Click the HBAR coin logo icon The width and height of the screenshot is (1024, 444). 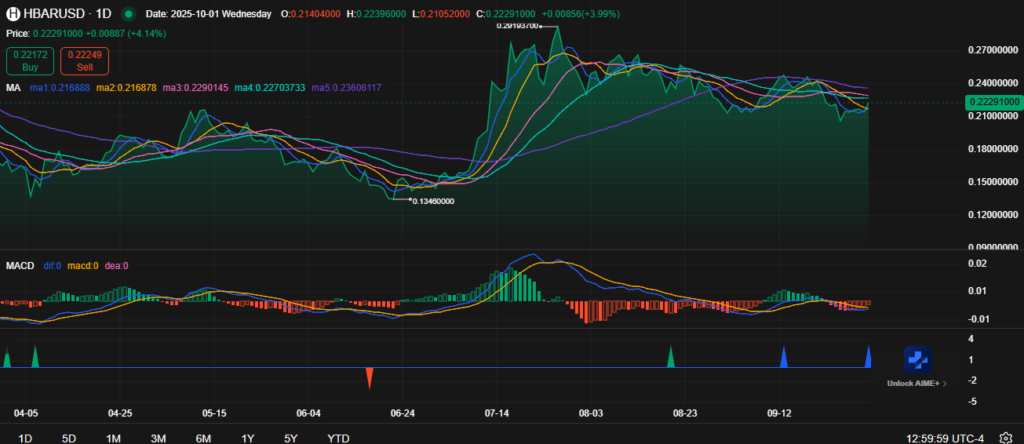point(14,14)
